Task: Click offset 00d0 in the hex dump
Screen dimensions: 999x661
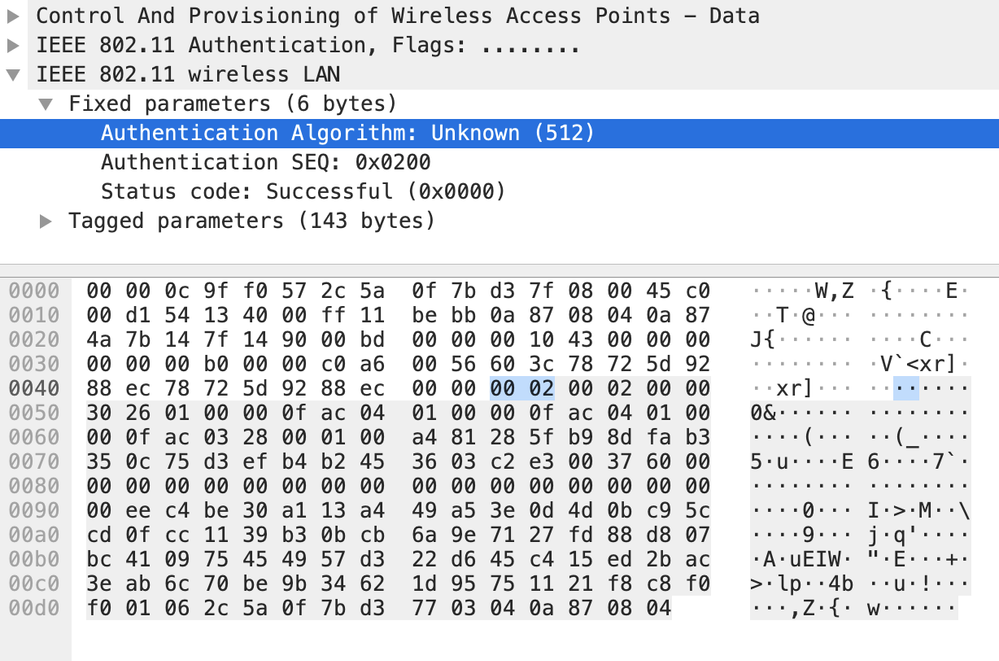Action: coord(34,608)
